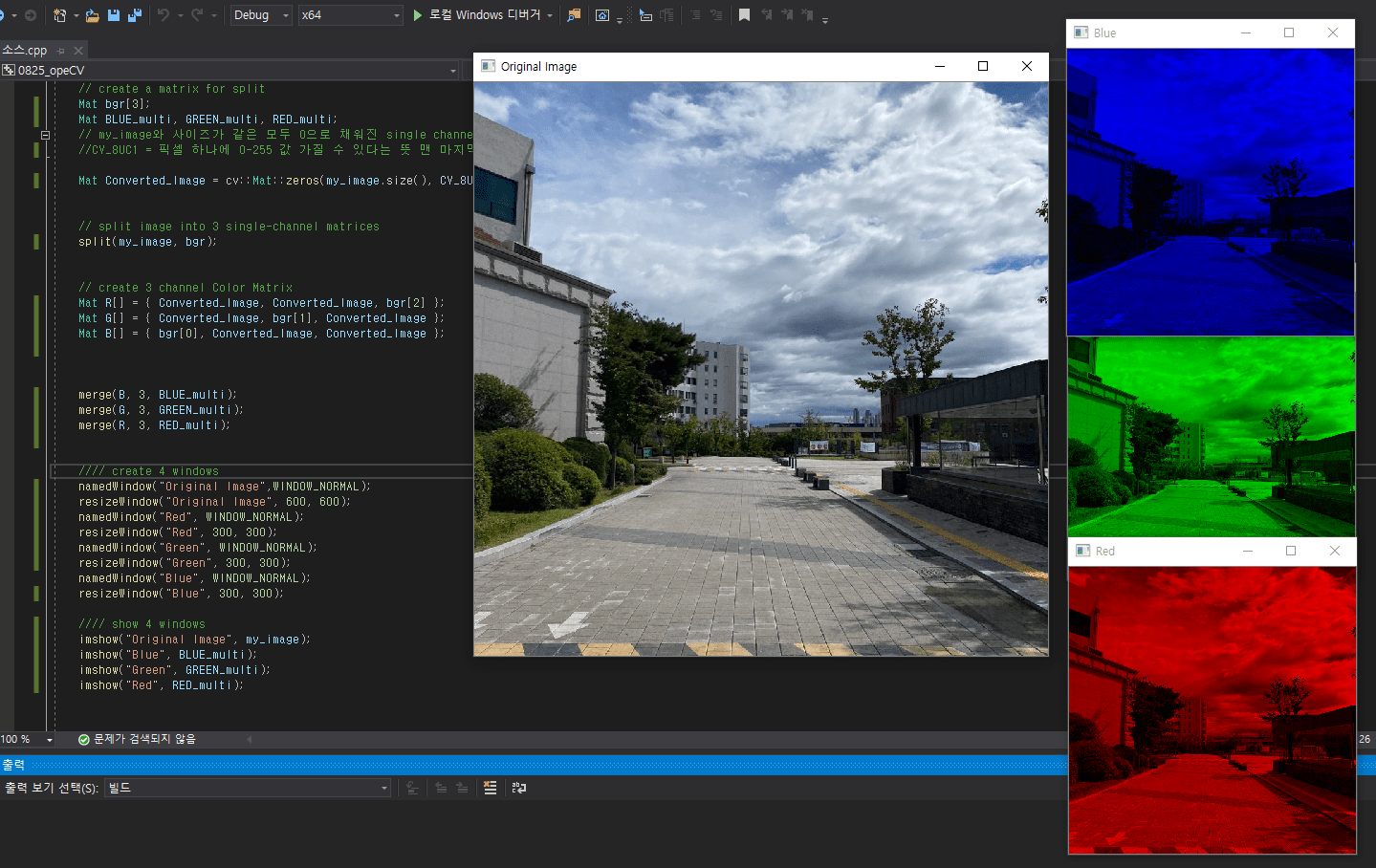This screenshot has width=1376, height=868.
Task: Open the 빌드 output view selector
Action: click(249, 788)
